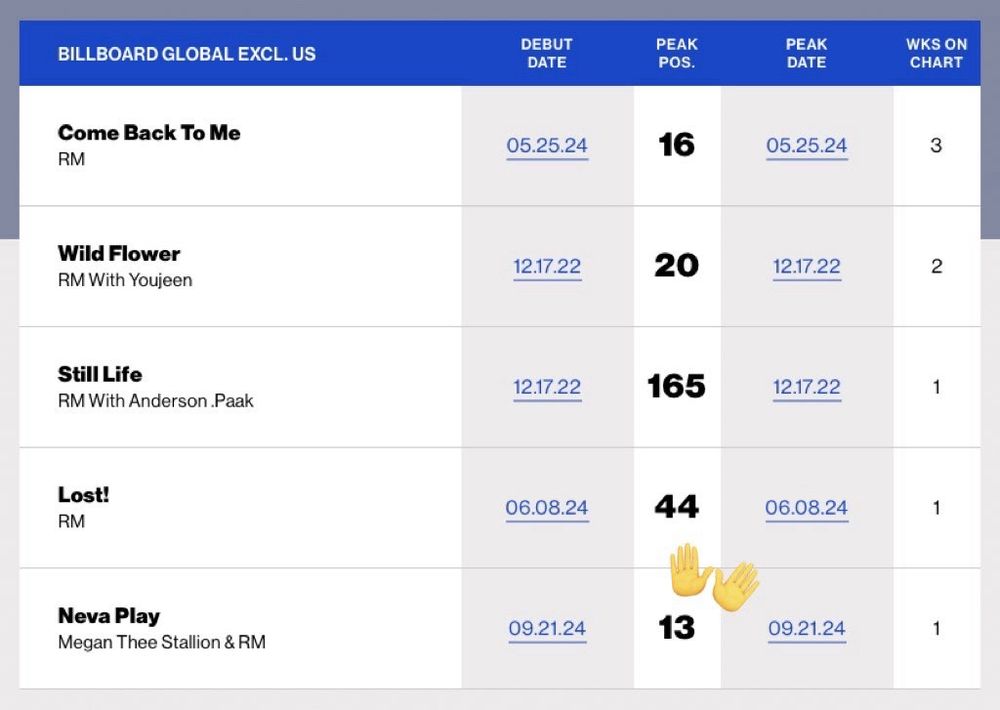Click the Wks On Chart column header
Image resolution: width=1000 pixels, height=710 pixels.
(x=936, y=54)
